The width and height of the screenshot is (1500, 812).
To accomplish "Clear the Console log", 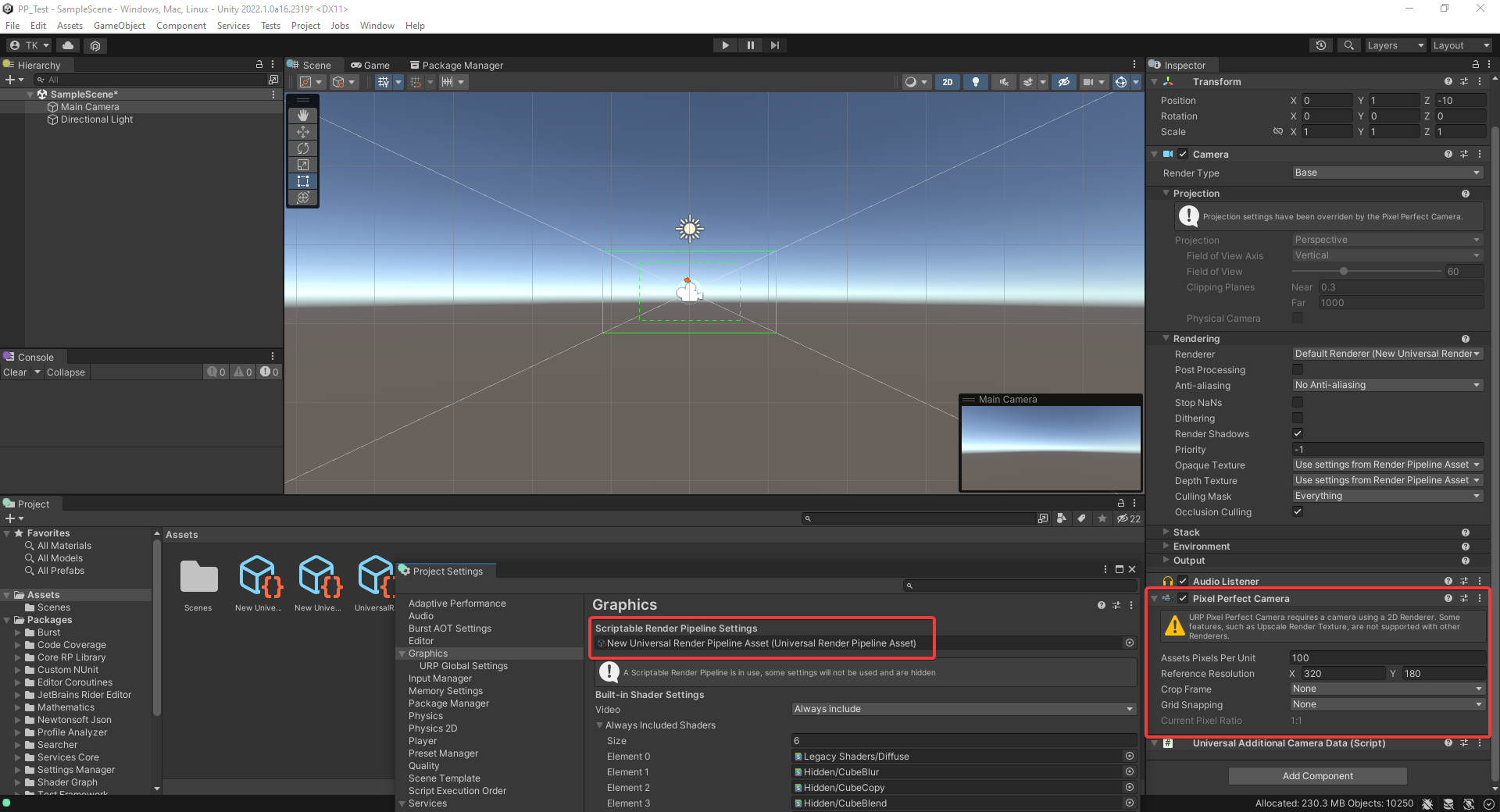I will click(15, 372).
